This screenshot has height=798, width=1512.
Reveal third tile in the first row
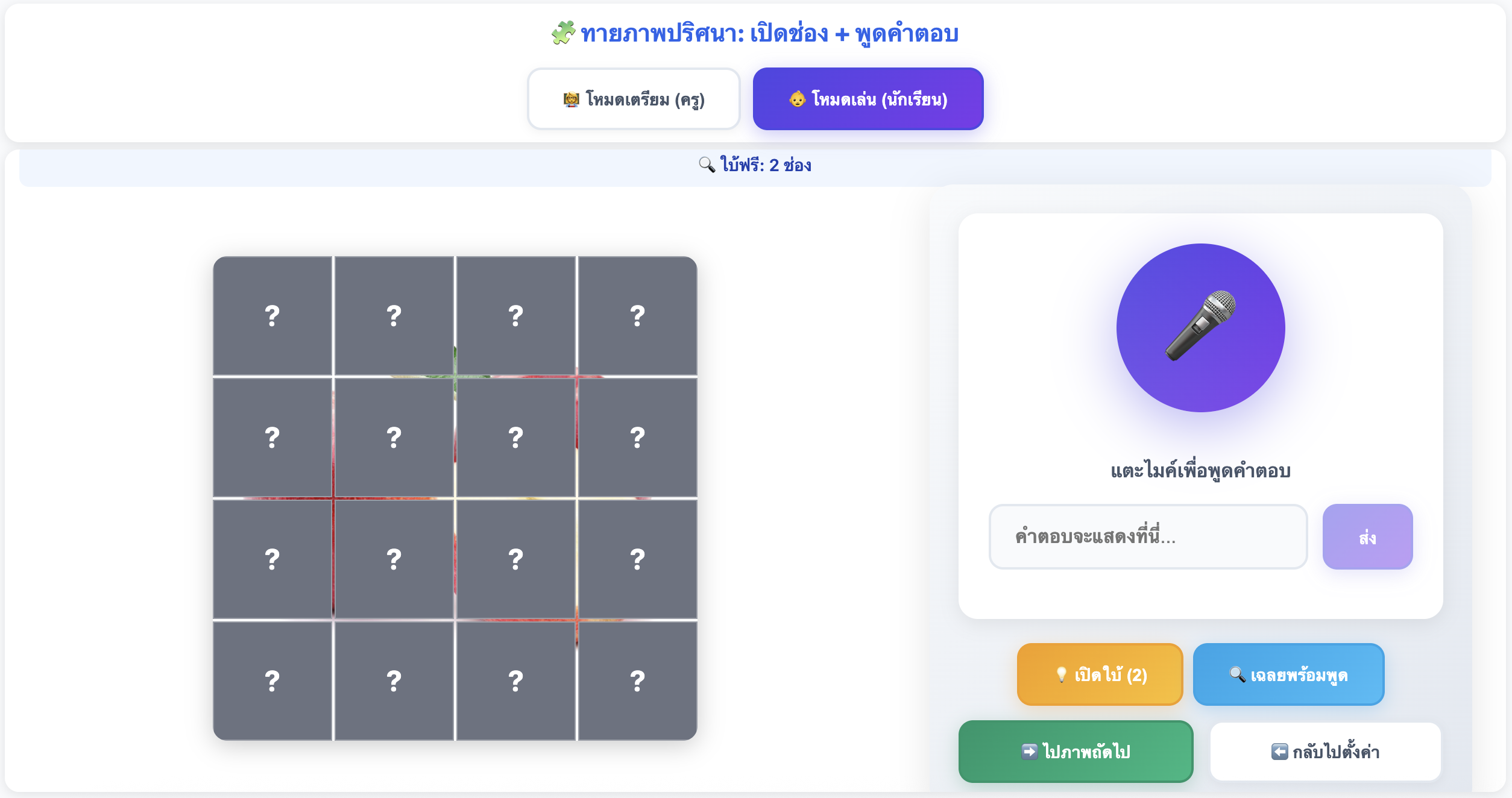515,316
